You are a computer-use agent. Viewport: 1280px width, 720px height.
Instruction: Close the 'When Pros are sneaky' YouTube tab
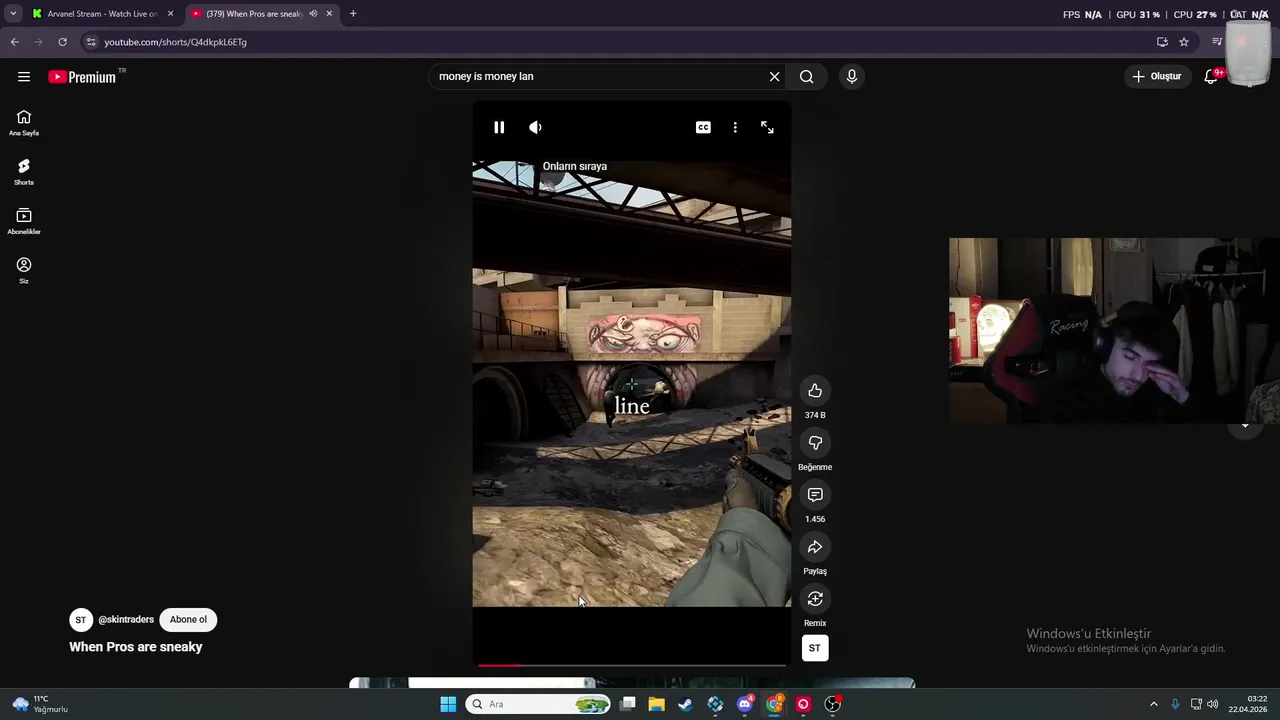[x=329, y=14]
